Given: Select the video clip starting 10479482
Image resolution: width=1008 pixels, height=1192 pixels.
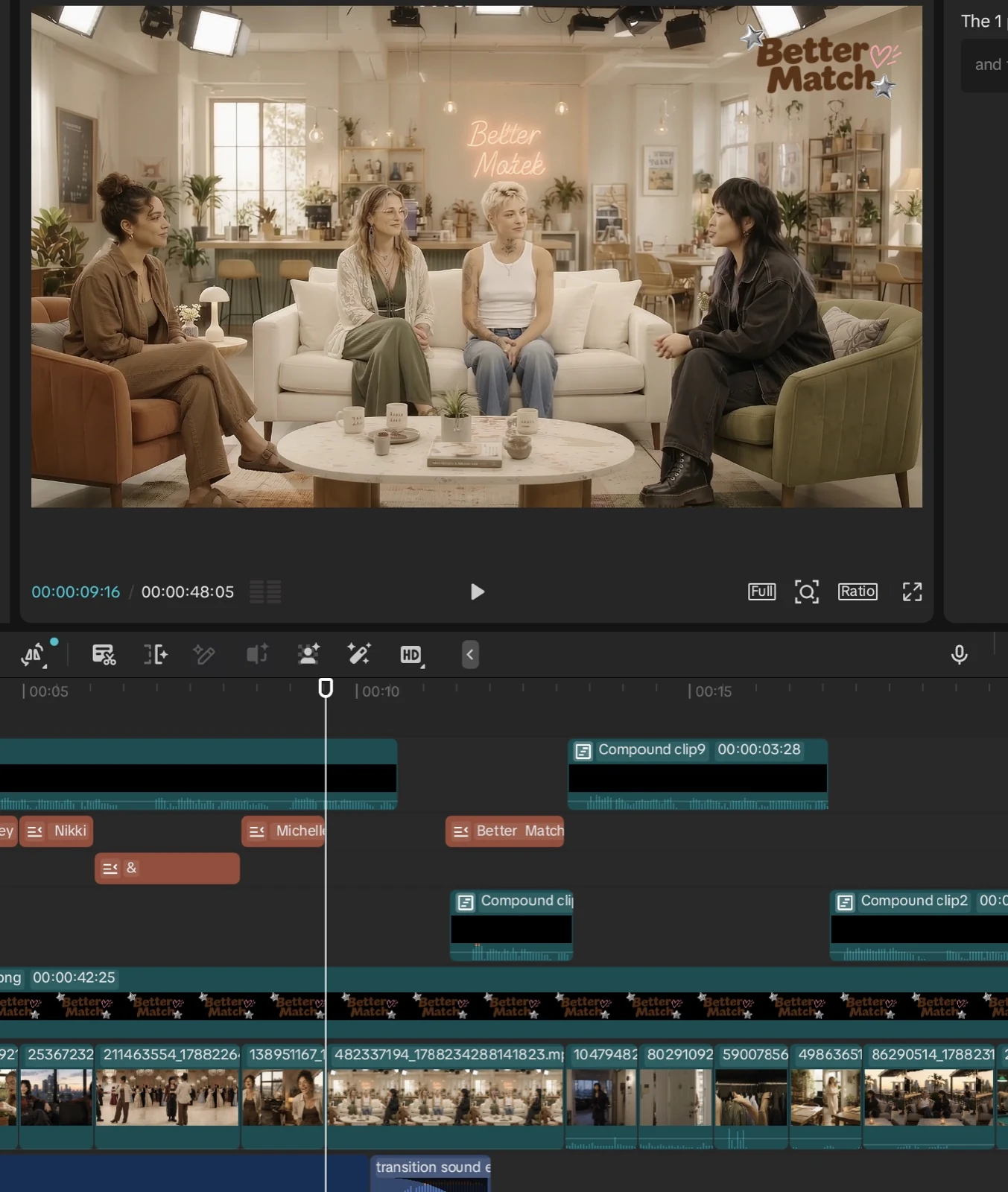Looking at the screenshot, I should 602,1096.
